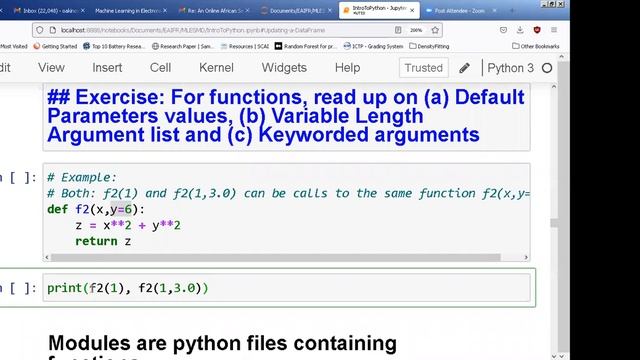Click the page info icon beside localhost
Viewport: 640px width, 360px height.
click(53, 30)
